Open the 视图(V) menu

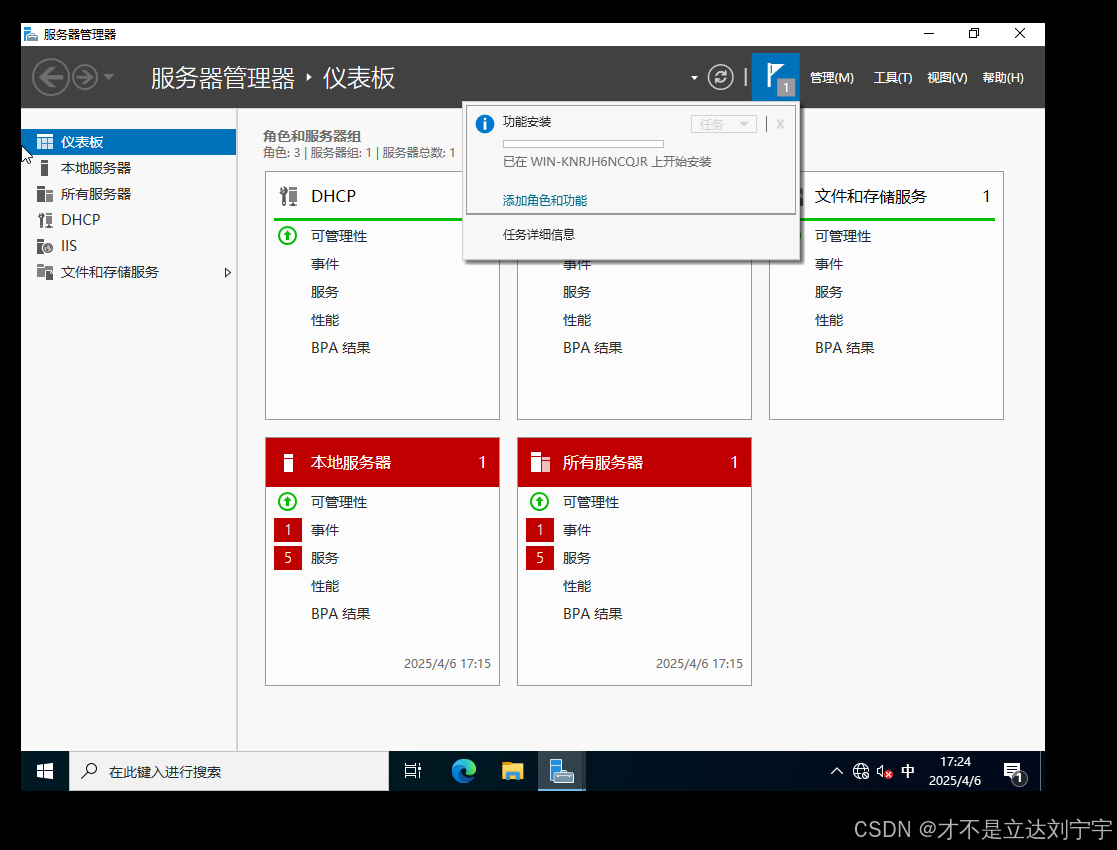pyautogui.click(x=946, y=76)
